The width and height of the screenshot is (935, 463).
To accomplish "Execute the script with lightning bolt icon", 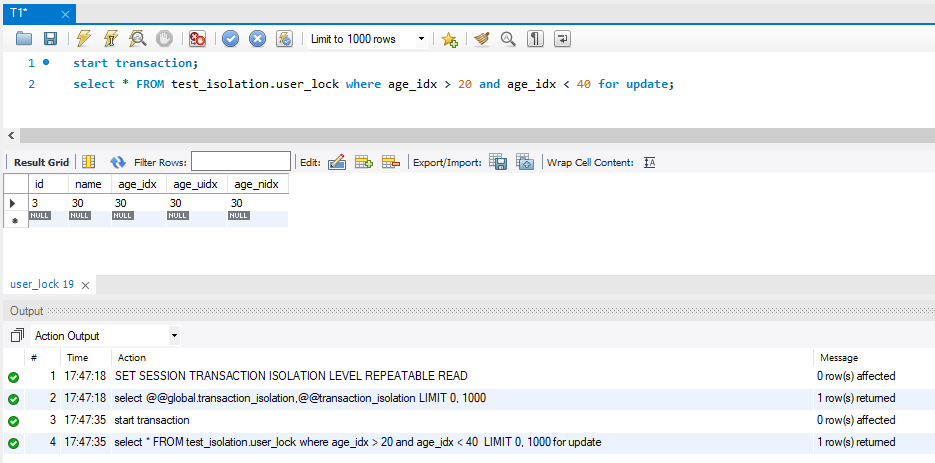I will tap(84, 39).
